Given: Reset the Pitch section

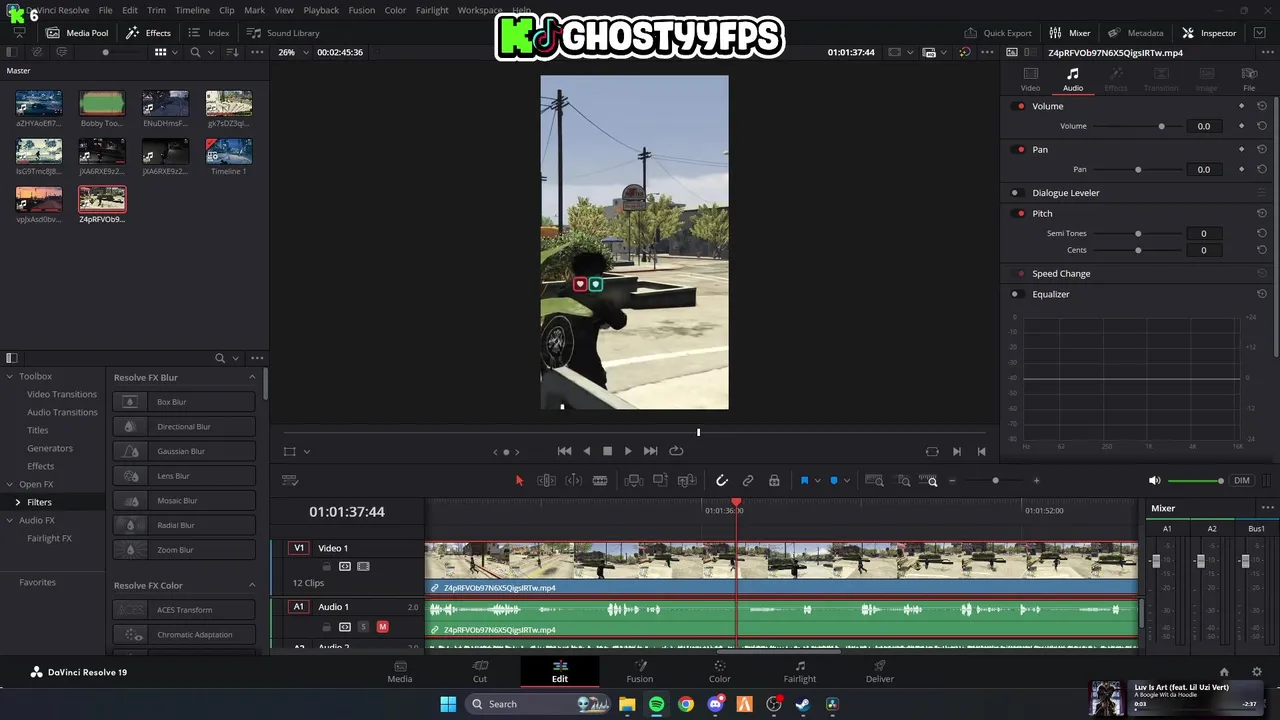Looking at the screenshot, I should tap(1262, 213).
